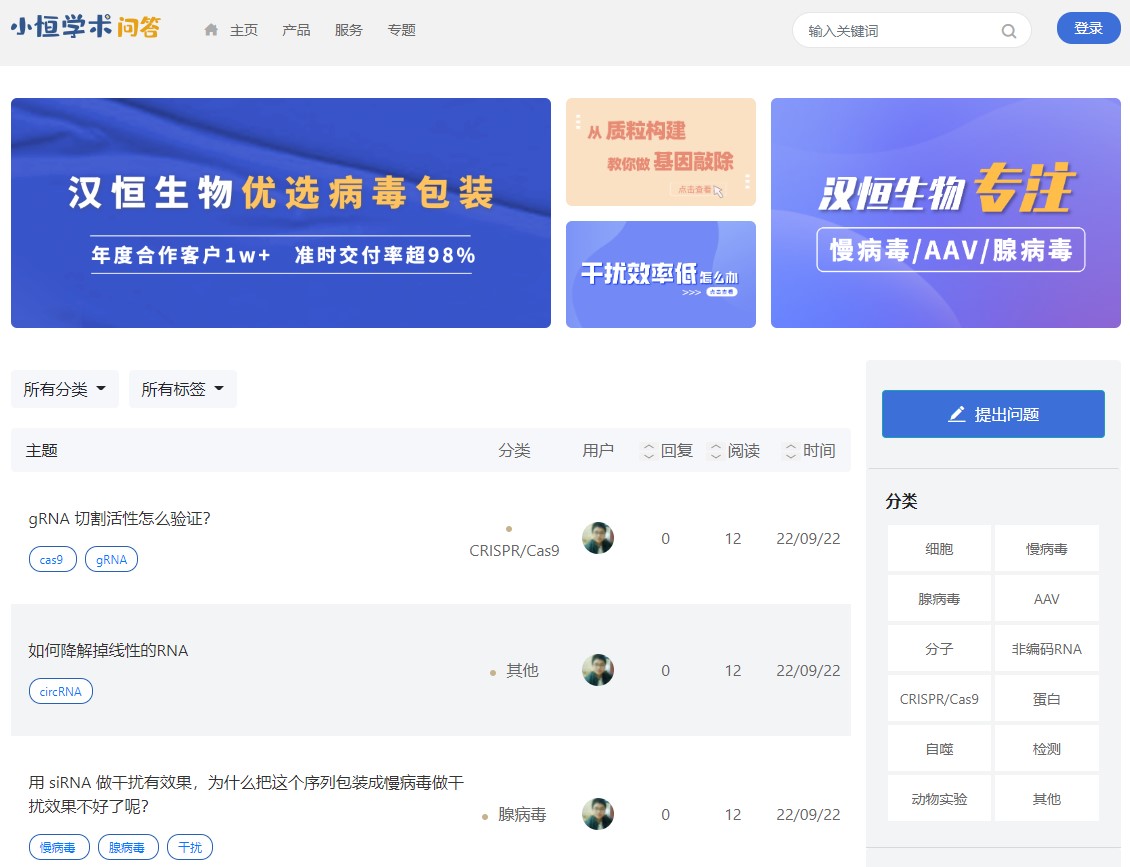Click the 提出问题 button
The image size is (1130, 867).
[x=993, y=414]
